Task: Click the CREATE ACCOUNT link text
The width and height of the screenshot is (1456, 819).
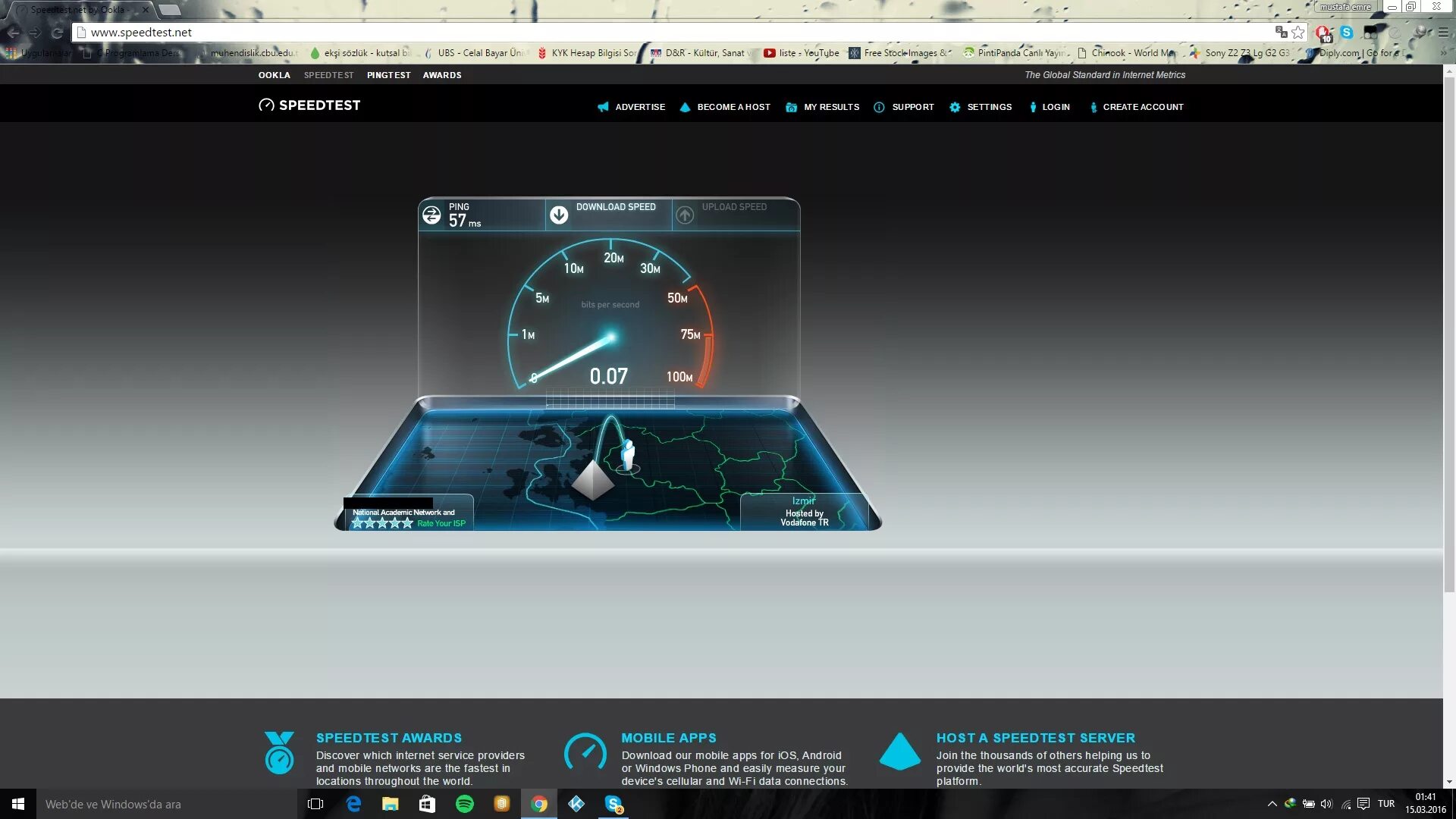Action: [x=1144, y=107]
